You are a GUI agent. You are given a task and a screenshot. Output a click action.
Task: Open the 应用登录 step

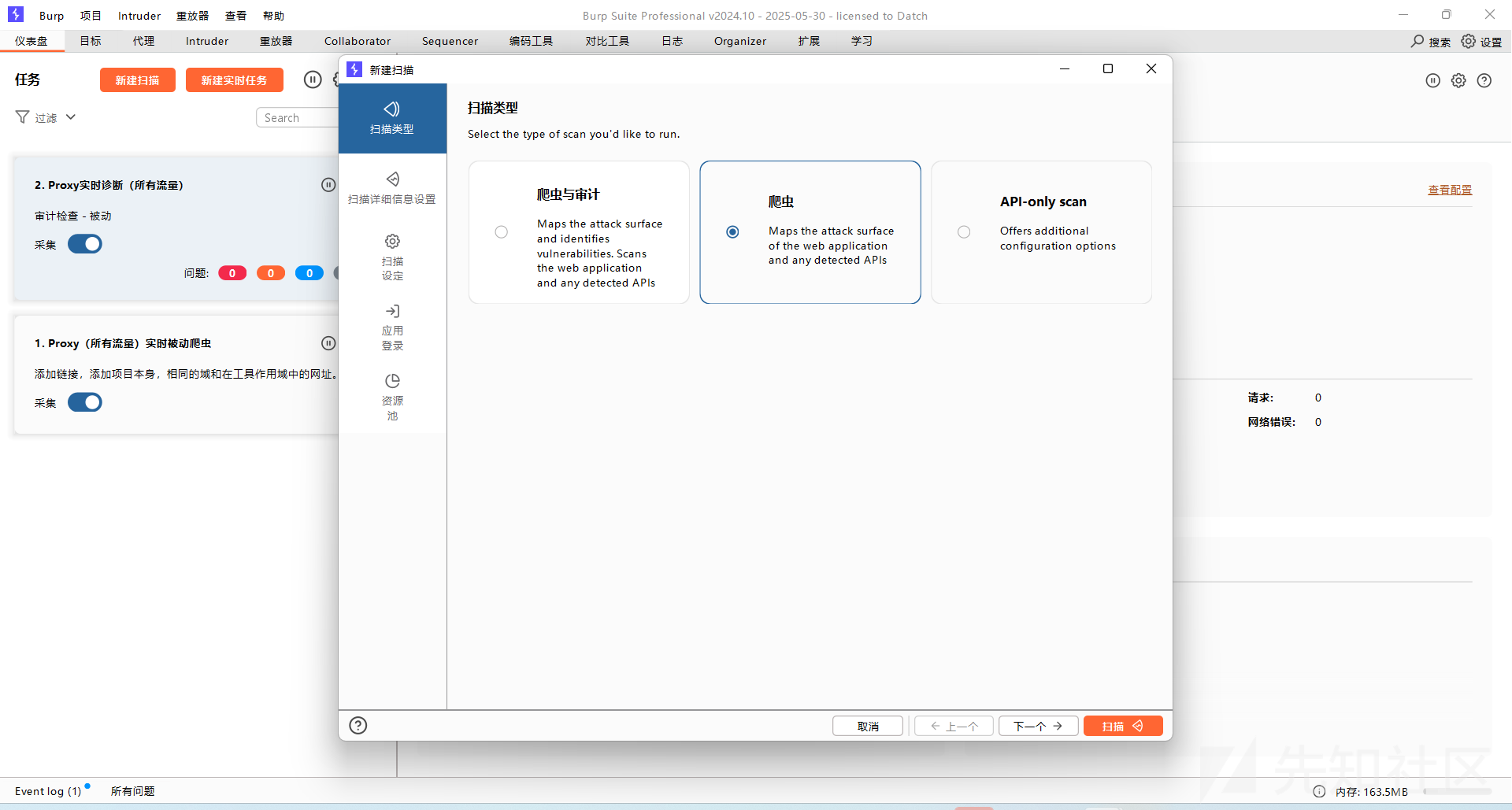[392, 327]
